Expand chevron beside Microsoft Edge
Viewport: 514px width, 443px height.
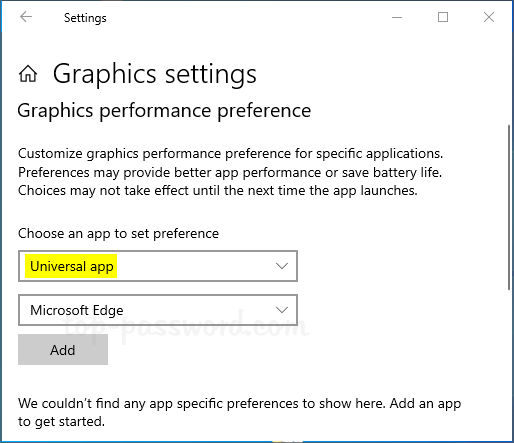click(282, 310)
